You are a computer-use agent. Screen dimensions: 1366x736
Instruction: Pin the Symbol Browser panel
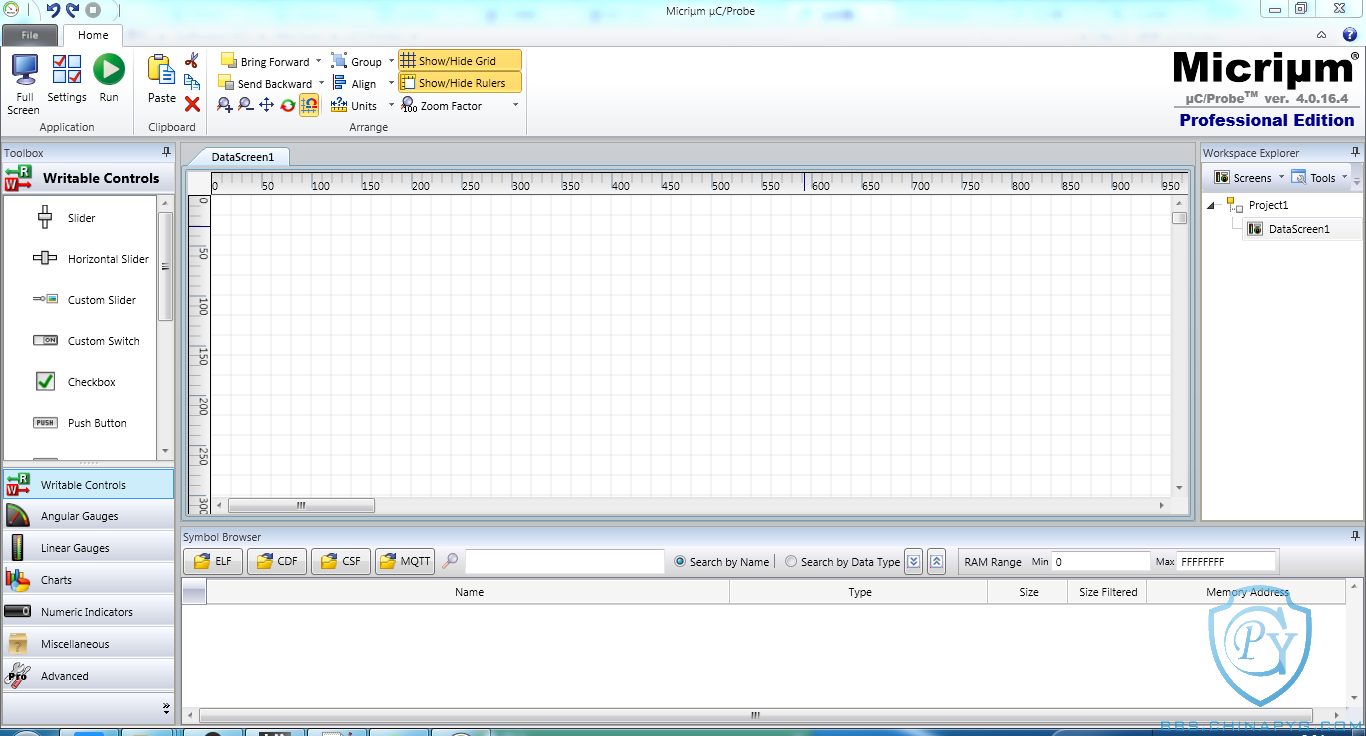pyautogui.click(x=1355, y=537)
